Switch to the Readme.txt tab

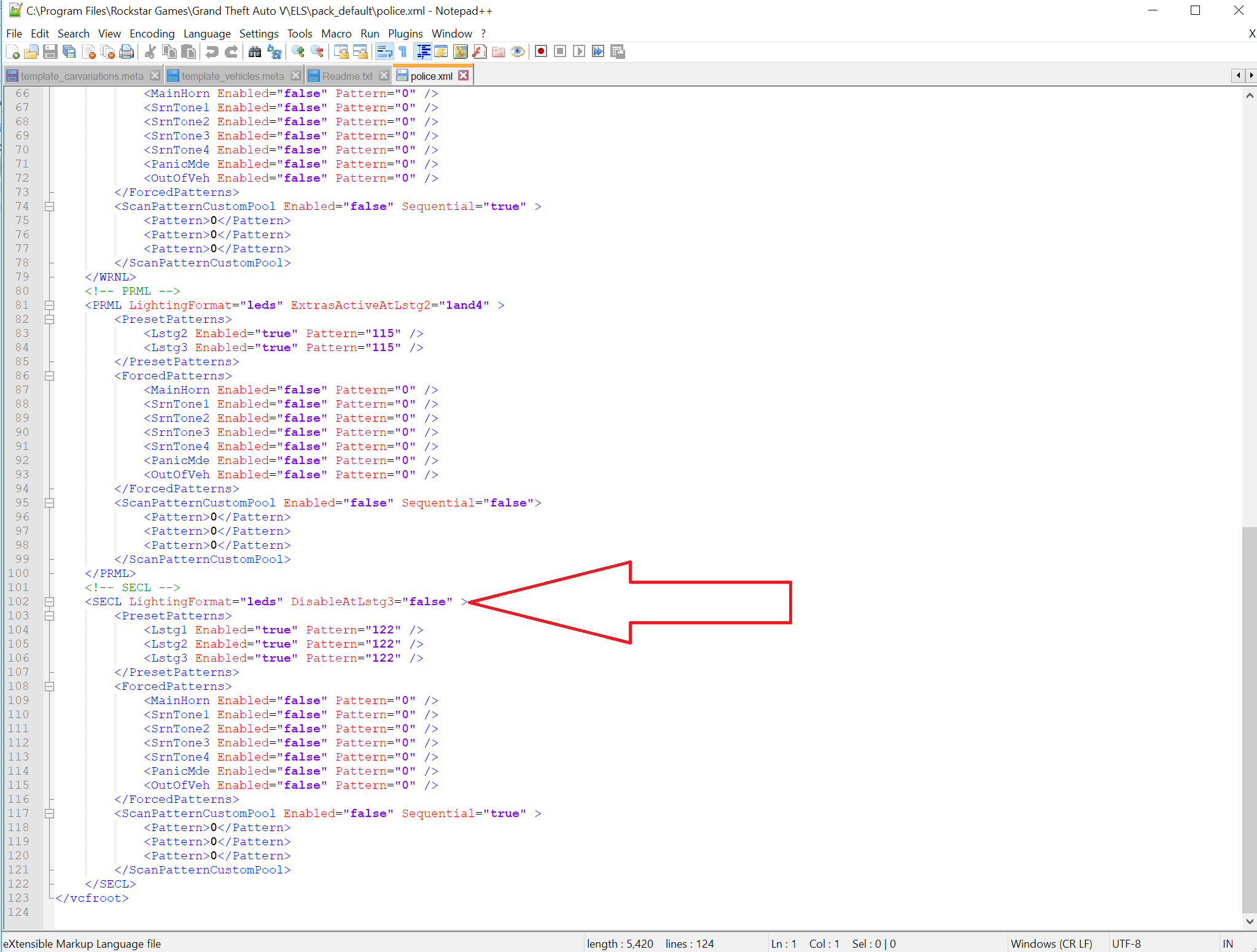[347, 76]
